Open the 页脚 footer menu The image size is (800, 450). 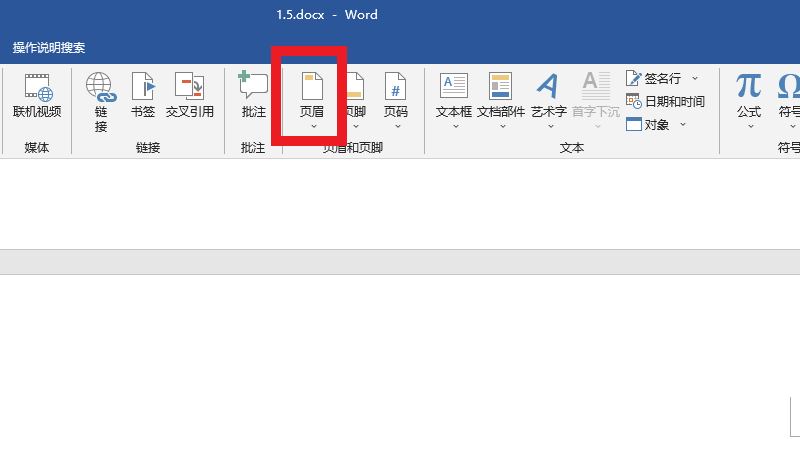tap(355, 98)
